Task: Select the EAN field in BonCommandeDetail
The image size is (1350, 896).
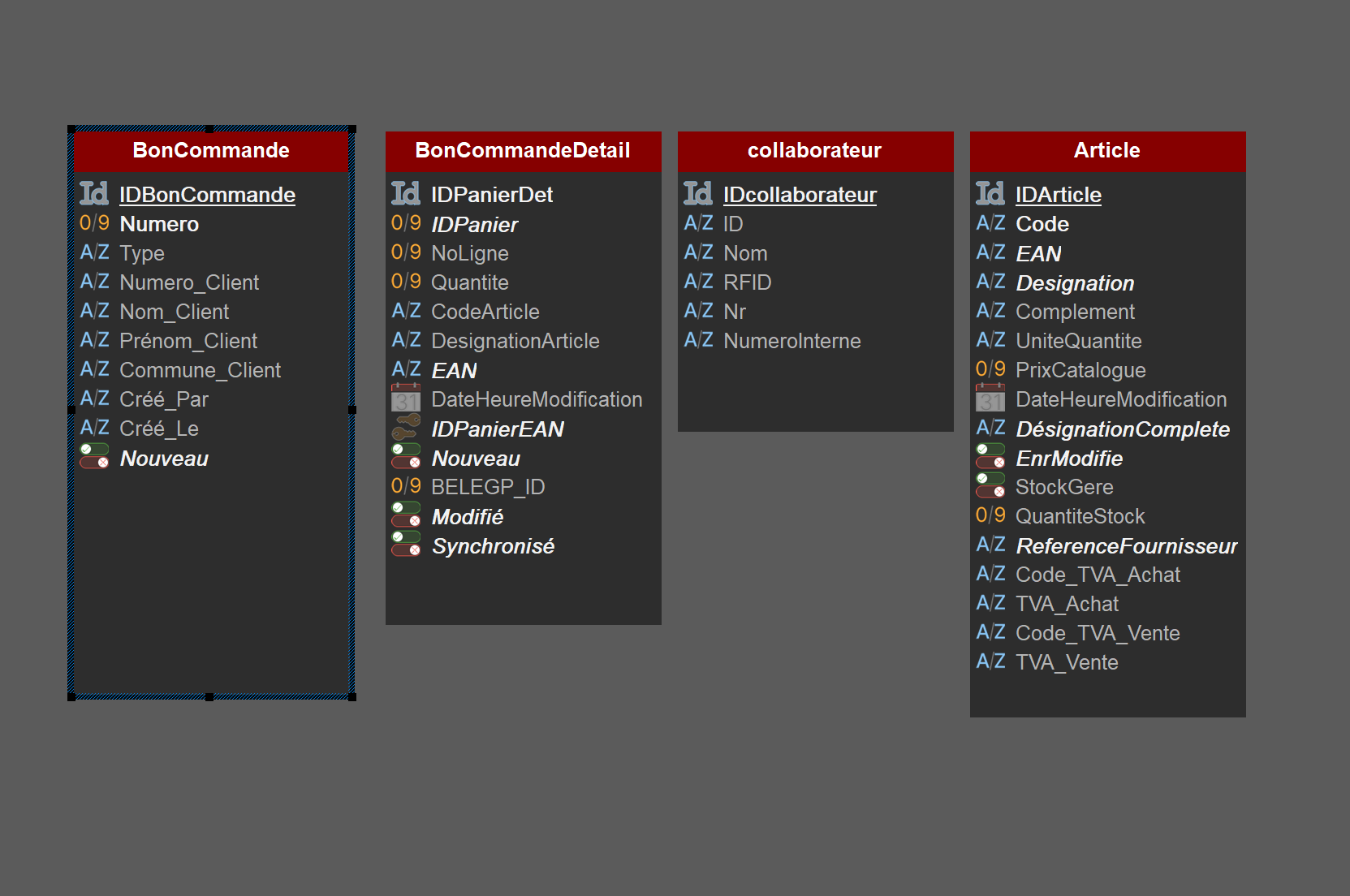Action: pyautogui.click(x=454, y=371)
